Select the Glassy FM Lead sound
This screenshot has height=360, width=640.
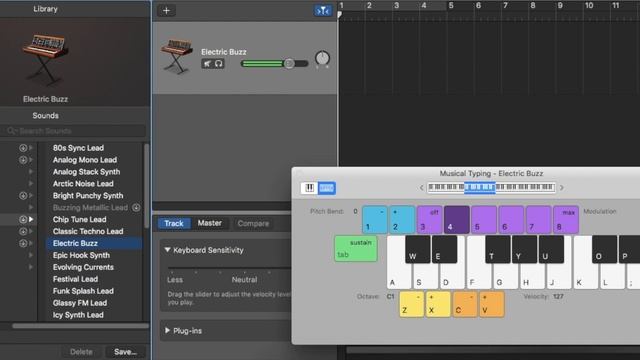pyautogui.click(x=80, y=303)
